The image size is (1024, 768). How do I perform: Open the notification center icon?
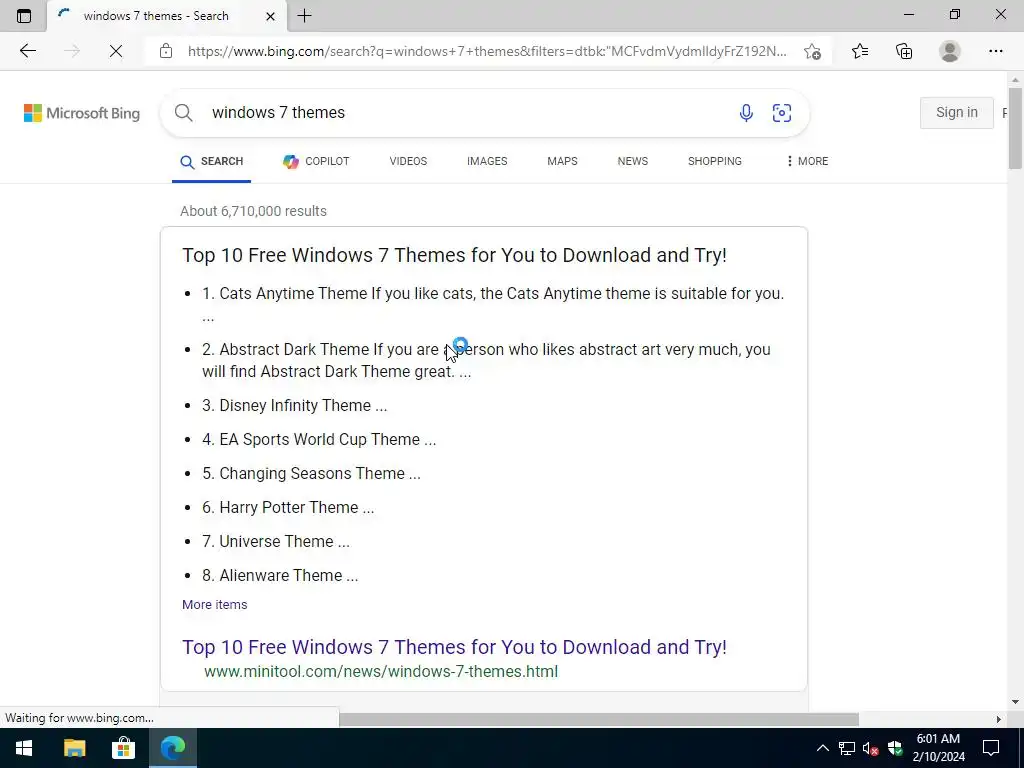pyautogui.click(x=991, y=748)
